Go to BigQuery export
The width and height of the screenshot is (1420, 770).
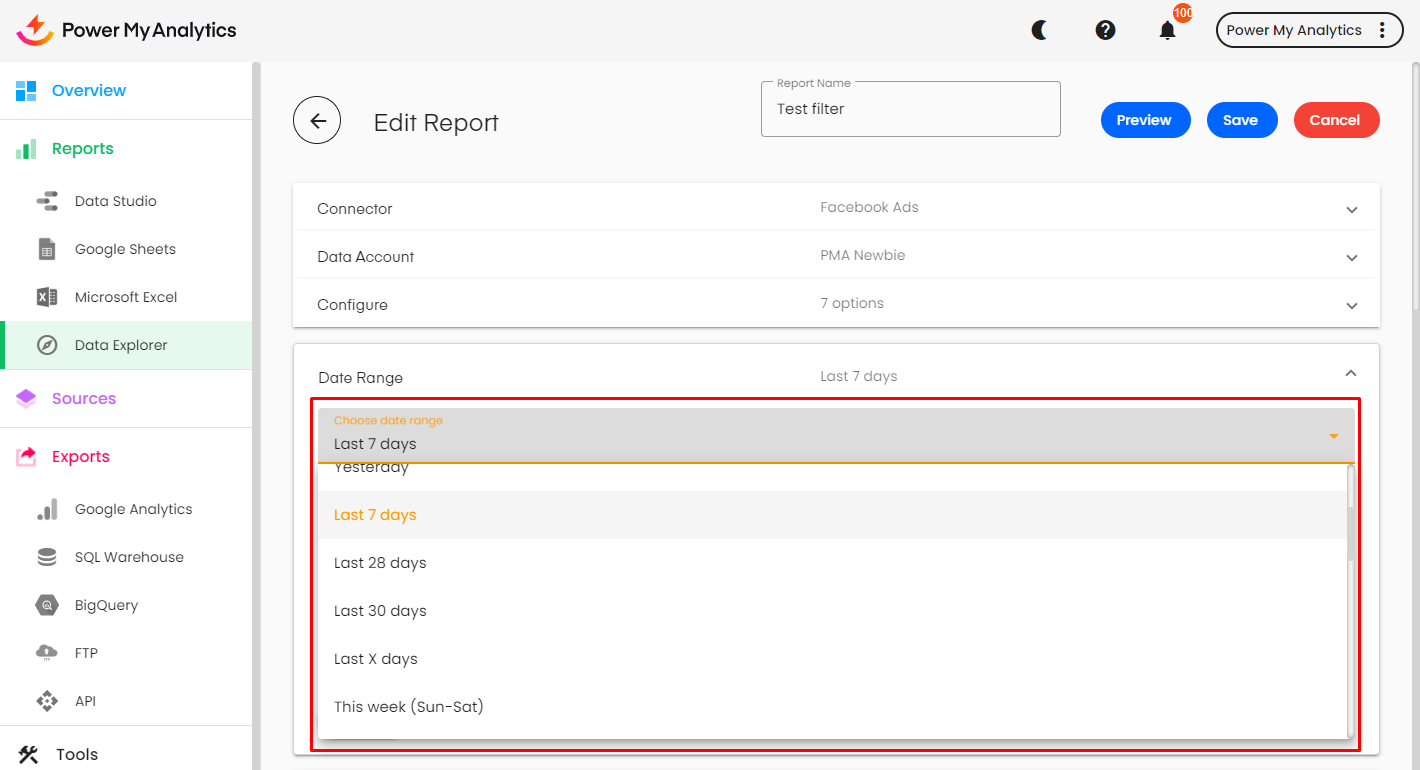pyautogui.click(x=106, y=605)
